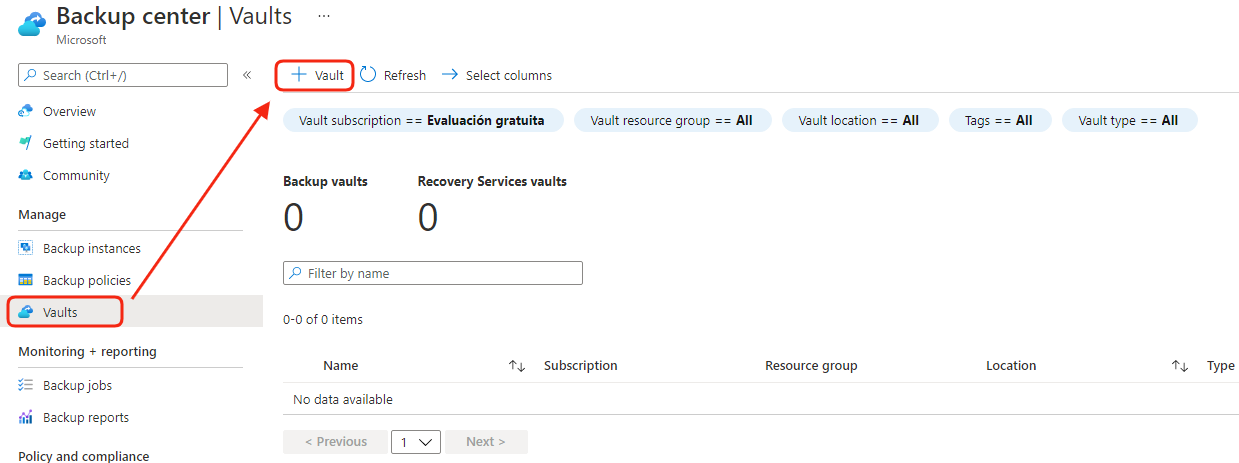Click the '0-0 of 0 items' text
The width and height of the screenshot is (1239, 463).
pyautogui.click(x=323, y=320)
